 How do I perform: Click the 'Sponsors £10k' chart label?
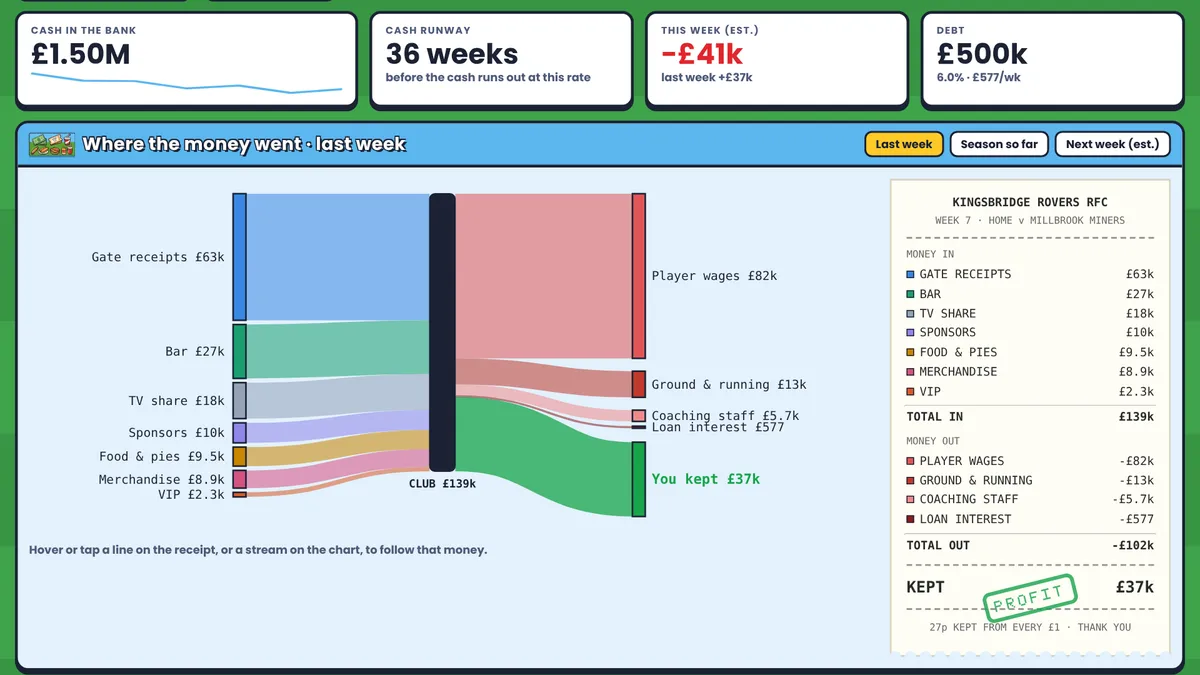[x=176, y=433]
